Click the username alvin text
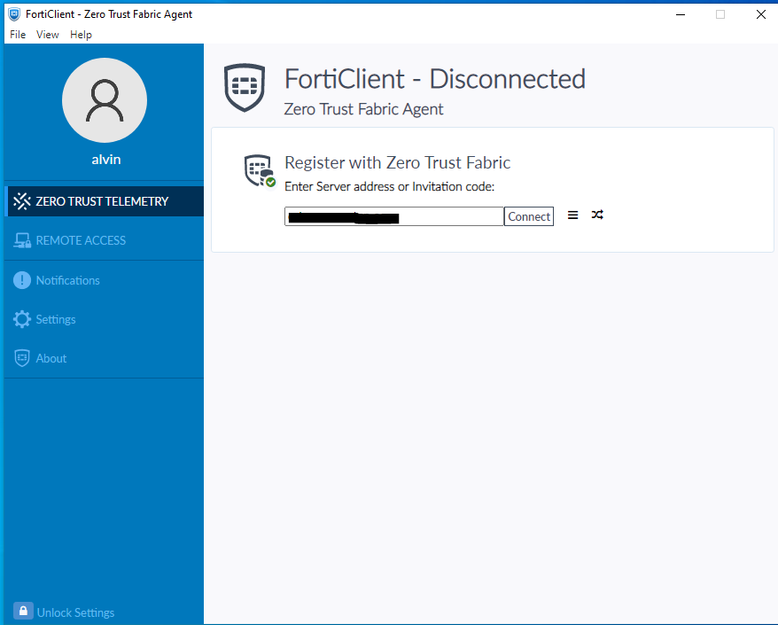Screen dimensions: 778x625 [x=106, y=159]
